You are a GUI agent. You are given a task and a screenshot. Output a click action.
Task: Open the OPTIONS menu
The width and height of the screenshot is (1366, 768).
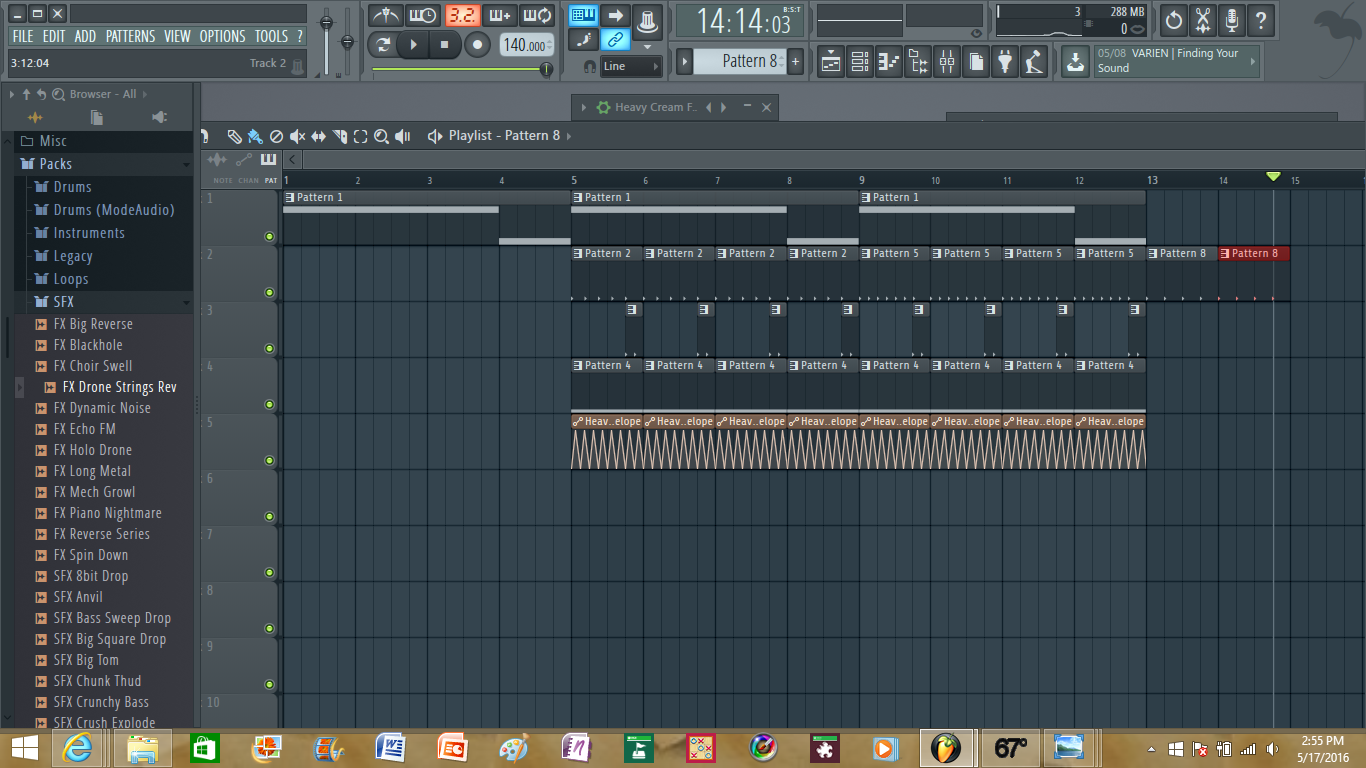pyautogui.click(x=222, y=36)
